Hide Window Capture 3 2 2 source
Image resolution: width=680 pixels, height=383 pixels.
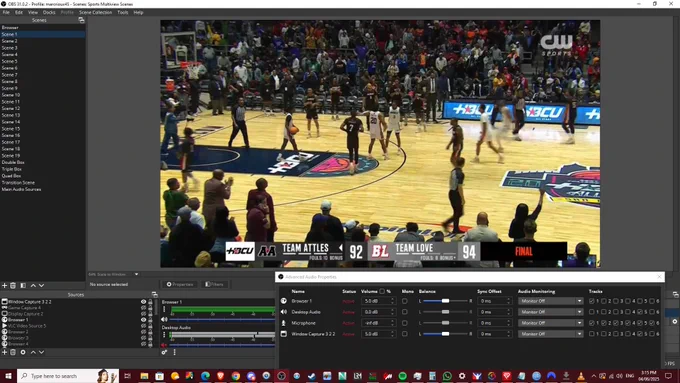144,302
